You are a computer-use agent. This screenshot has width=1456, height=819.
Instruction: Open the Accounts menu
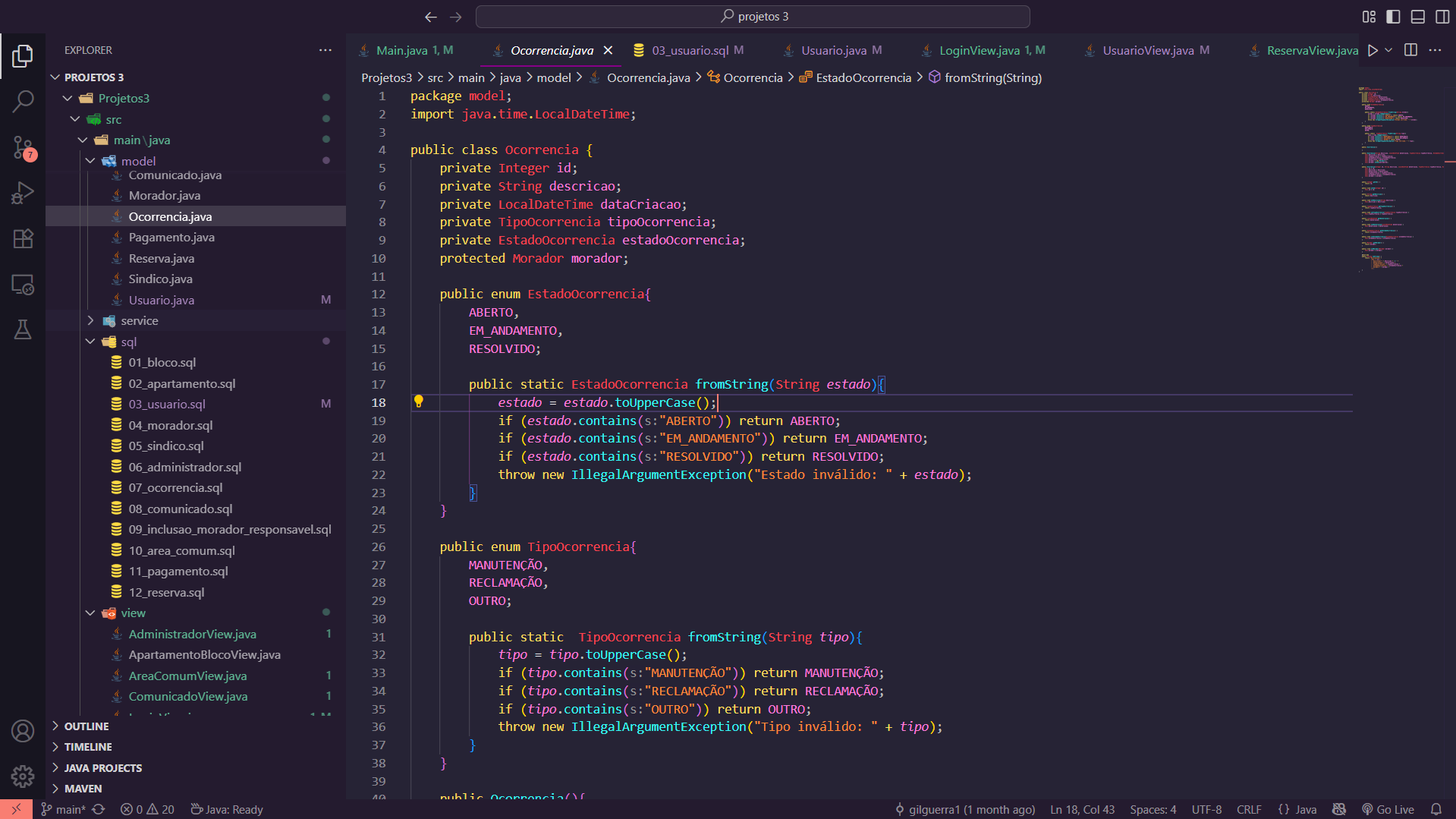click(x=23, y=731)
